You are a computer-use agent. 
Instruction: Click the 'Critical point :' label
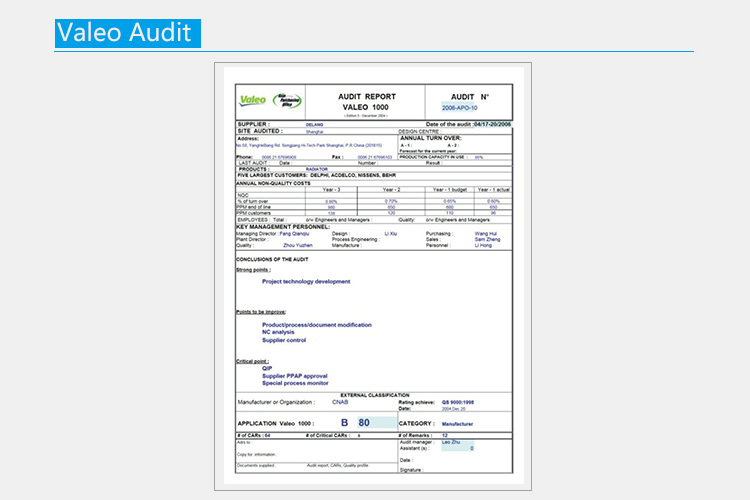pos(252,361)
